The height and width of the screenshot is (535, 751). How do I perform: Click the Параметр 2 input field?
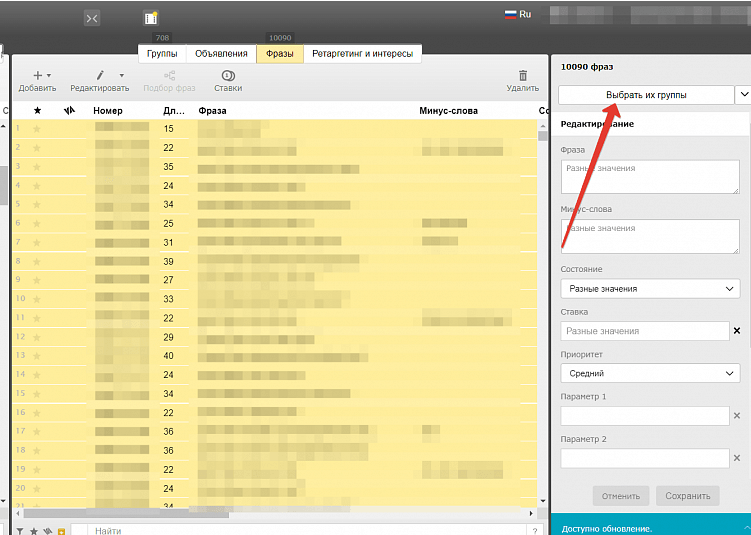coord(645,458)
